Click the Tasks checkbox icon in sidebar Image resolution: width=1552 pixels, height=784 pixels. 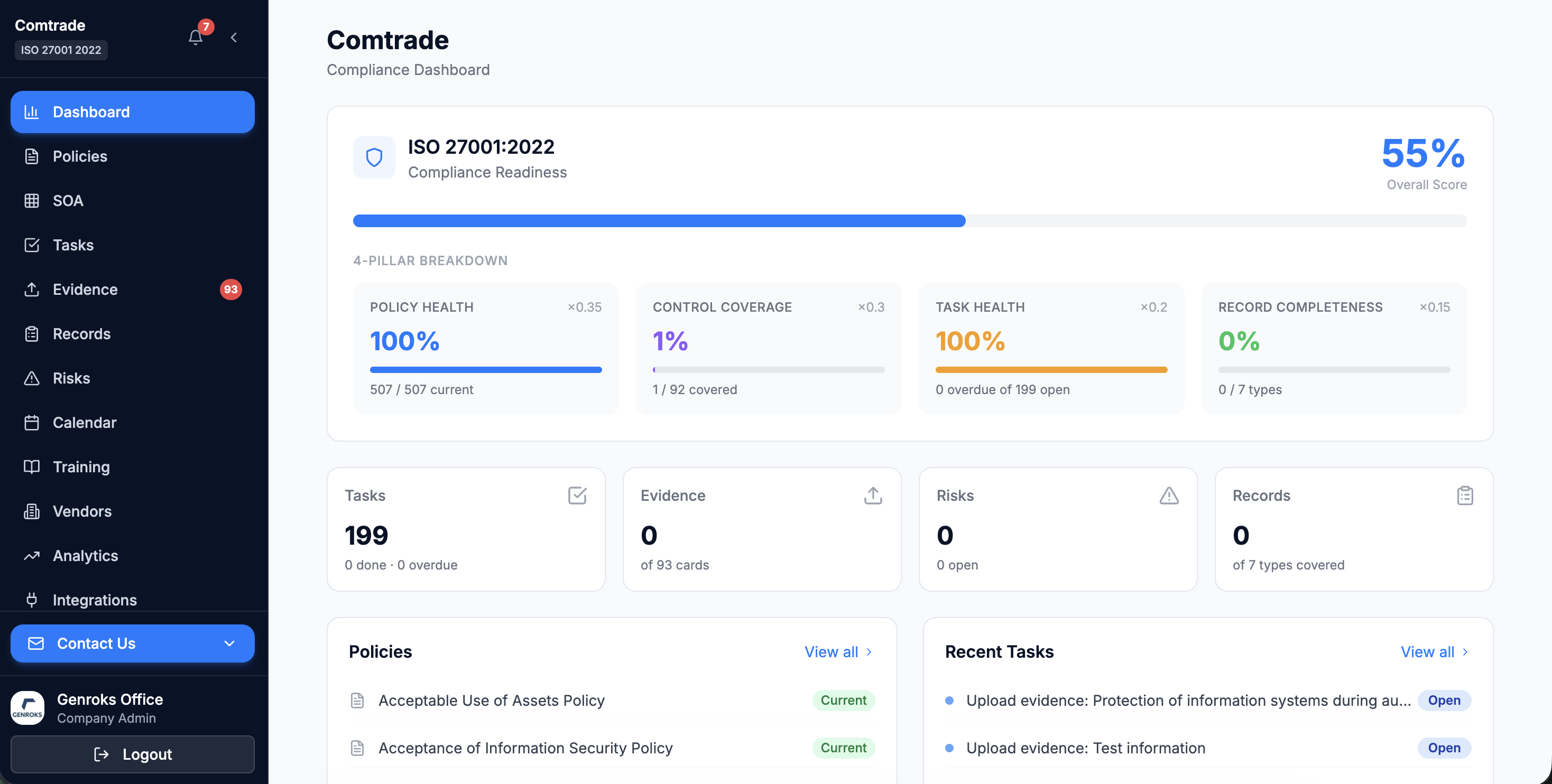(31, 245)
